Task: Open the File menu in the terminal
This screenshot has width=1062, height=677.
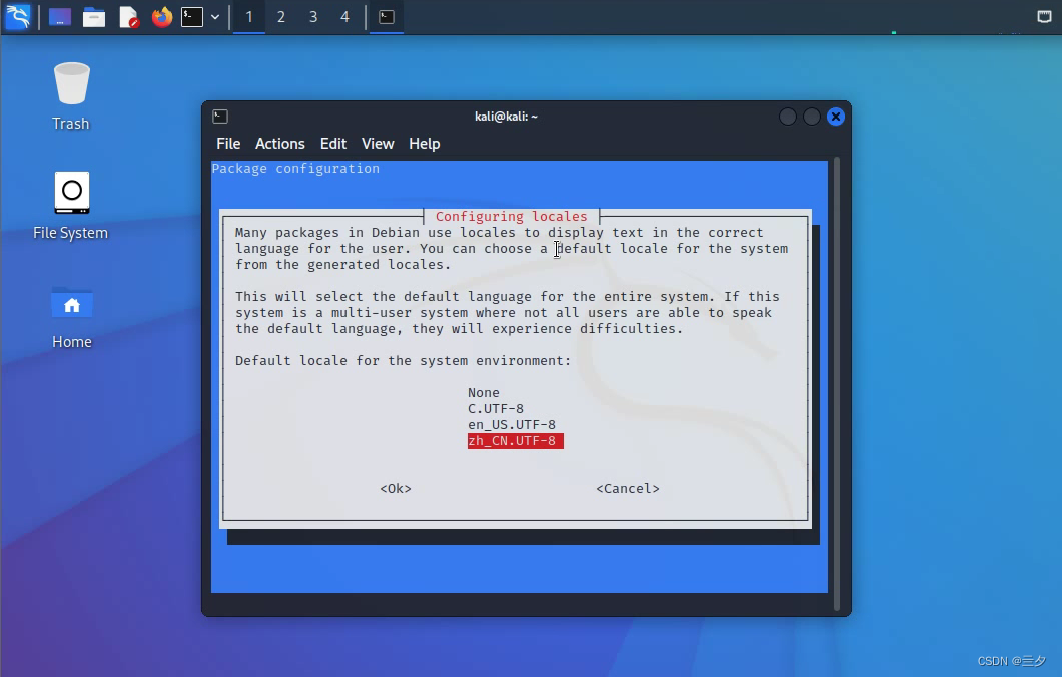Action: coord(228,144)
